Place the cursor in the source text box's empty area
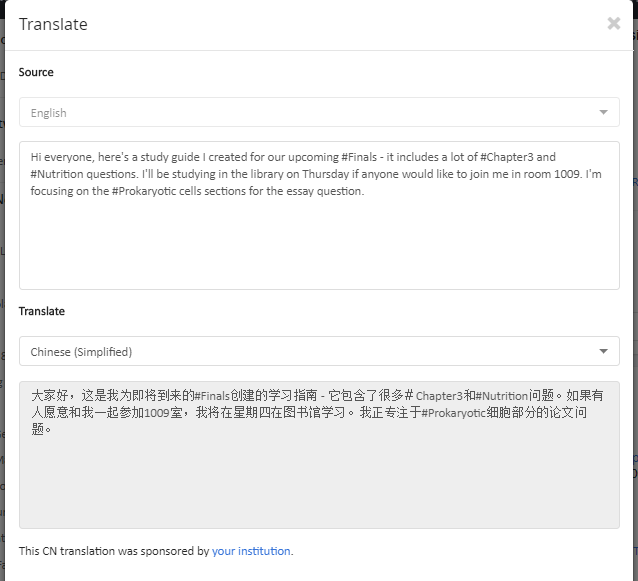The height and width of the screenshot is (581, 638). coord(319,244)
